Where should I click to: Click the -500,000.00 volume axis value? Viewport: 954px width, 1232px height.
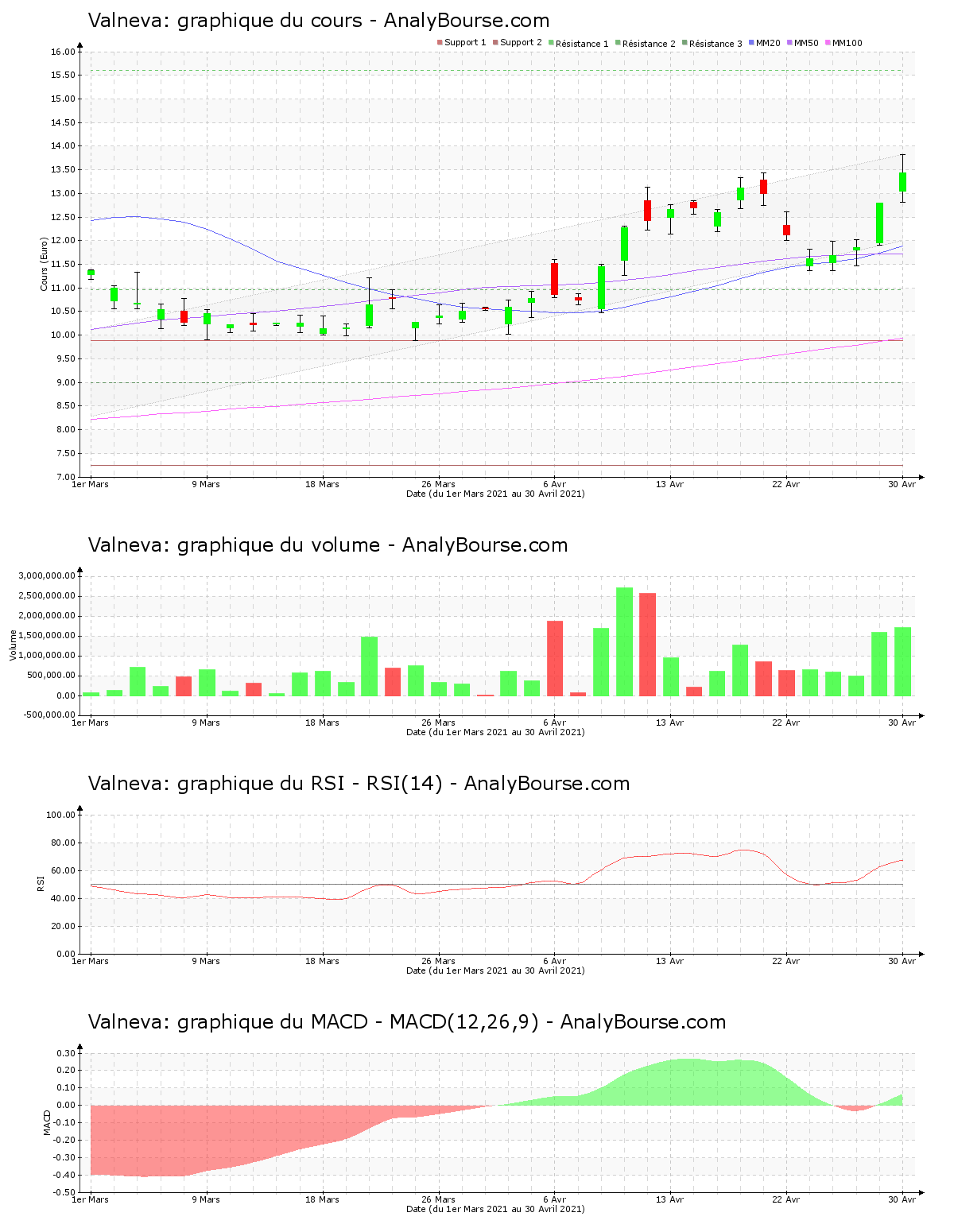coord(49,715)
